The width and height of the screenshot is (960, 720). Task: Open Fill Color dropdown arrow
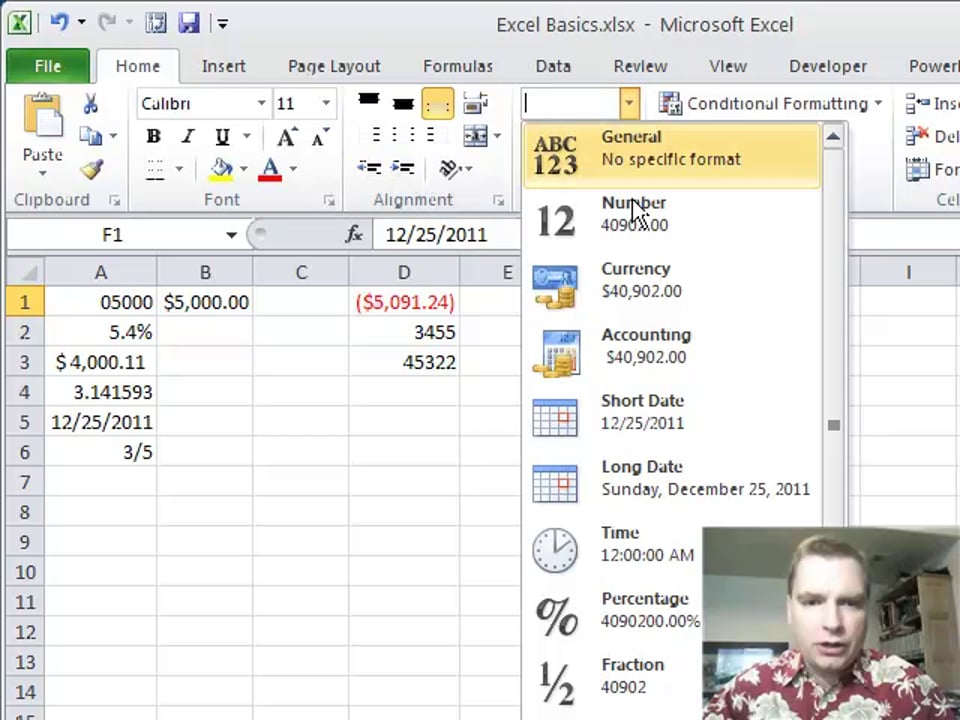[x=244, y=169]
